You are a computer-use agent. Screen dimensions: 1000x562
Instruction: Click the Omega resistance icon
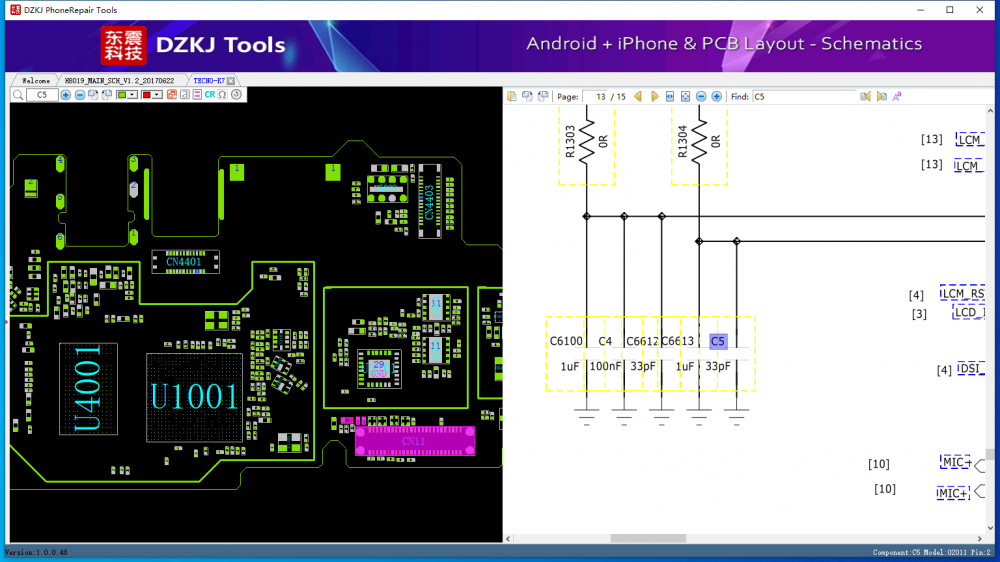click(222, 94)
